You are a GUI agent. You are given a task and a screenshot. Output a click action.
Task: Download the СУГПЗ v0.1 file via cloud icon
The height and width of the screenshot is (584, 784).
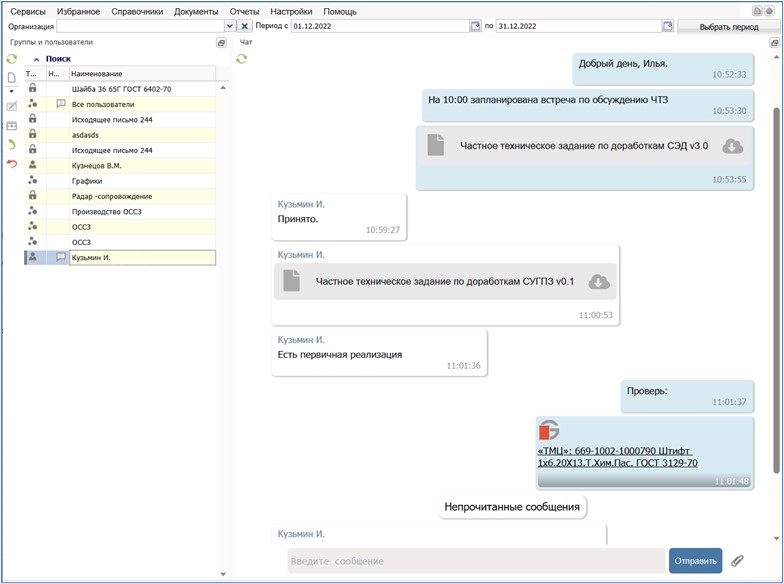(599, 282)
